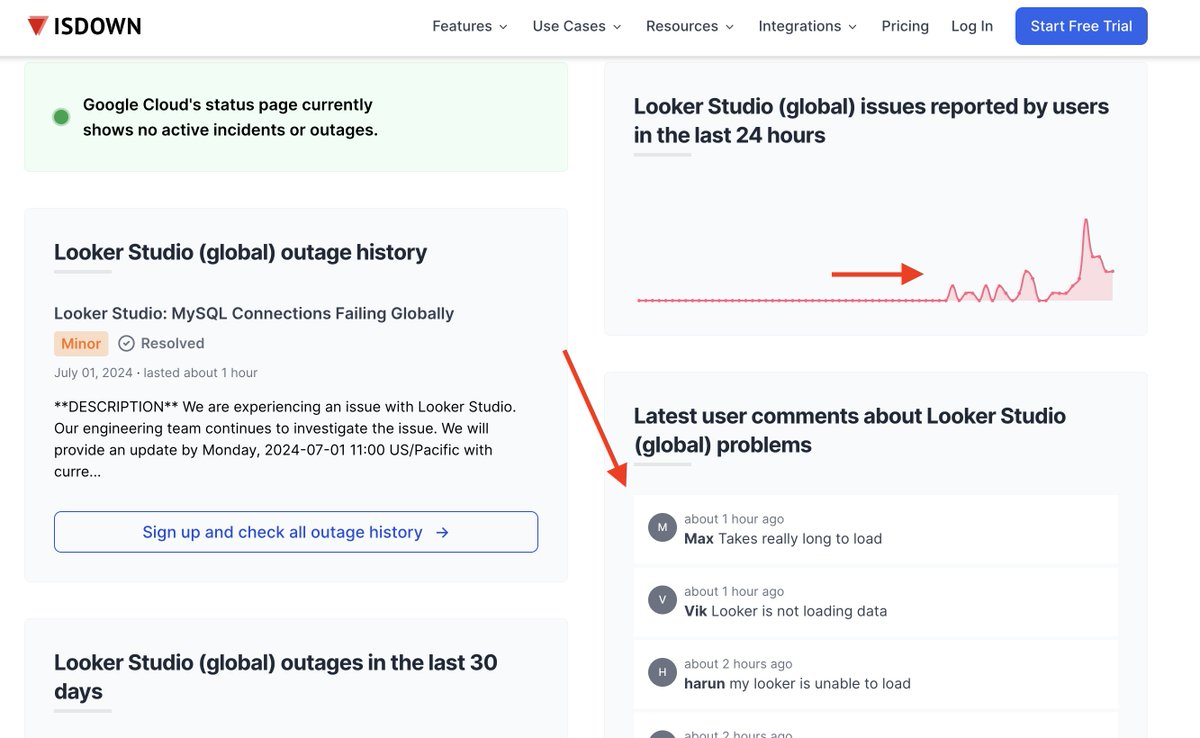The height and width of the screenshot is (738, 1200).
Task: Open the MySQL Connections Failing Globally incident
Action: [254, 313]
